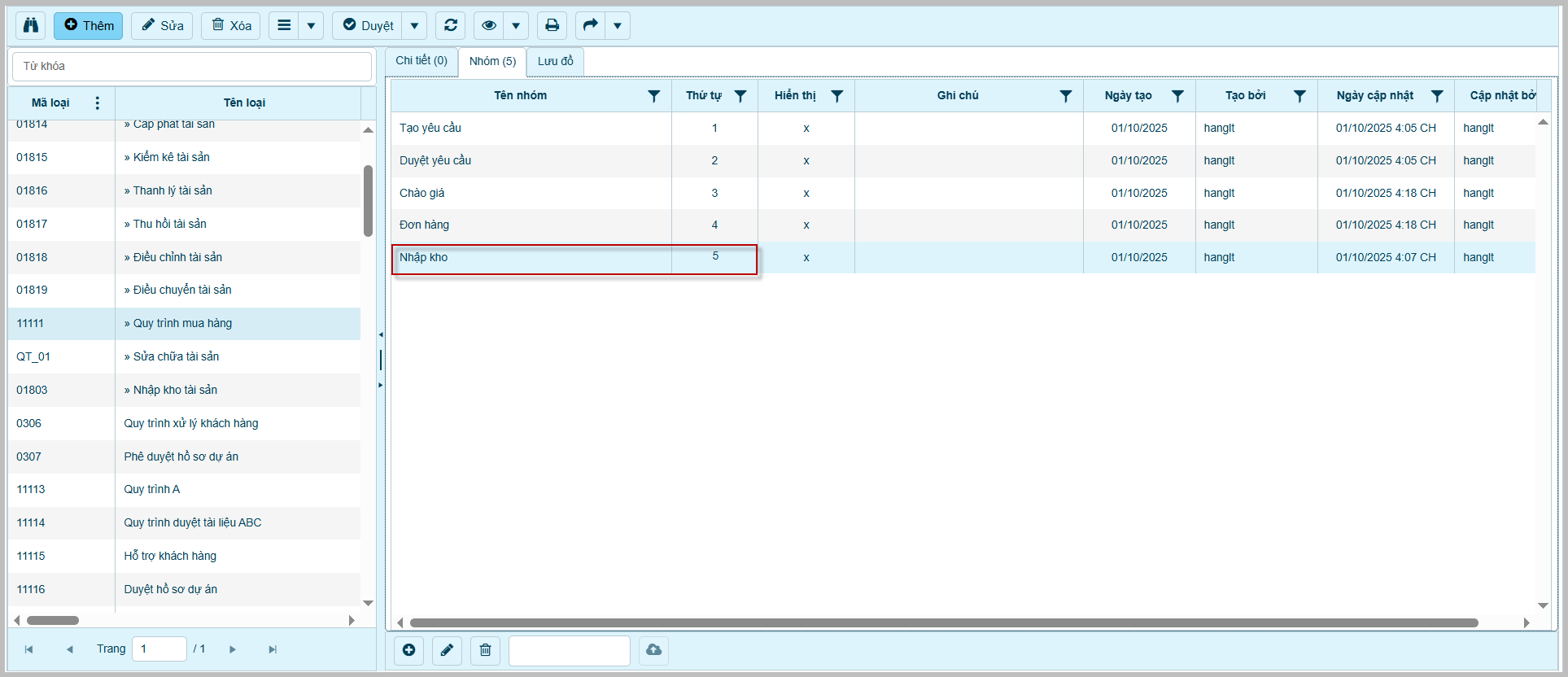The image size is (1568, 677).
Task: Open the Lưu đồ tab
Action: tap(555, 61)
